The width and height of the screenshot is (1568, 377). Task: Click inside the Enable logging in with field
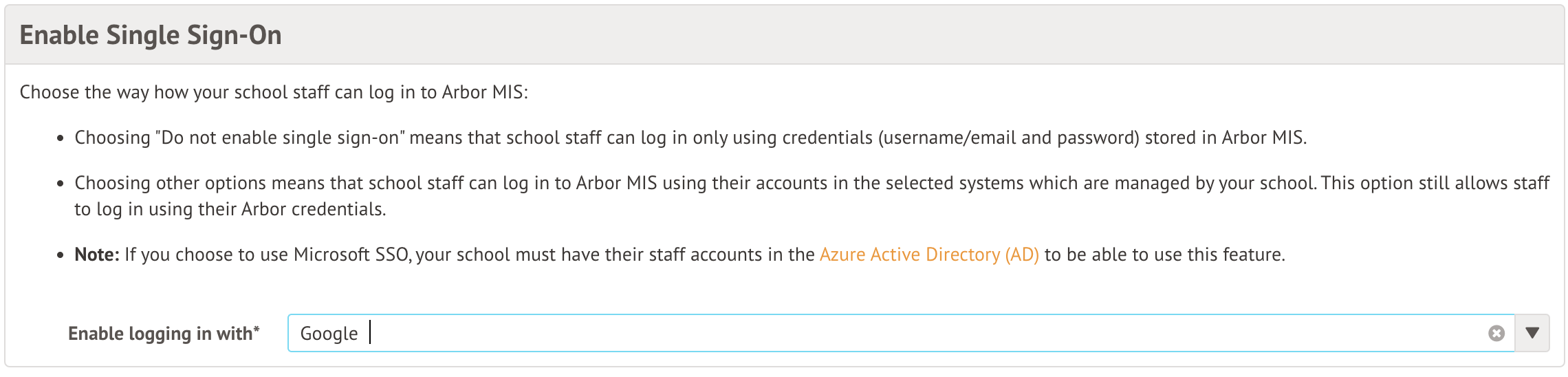point(894,334)
